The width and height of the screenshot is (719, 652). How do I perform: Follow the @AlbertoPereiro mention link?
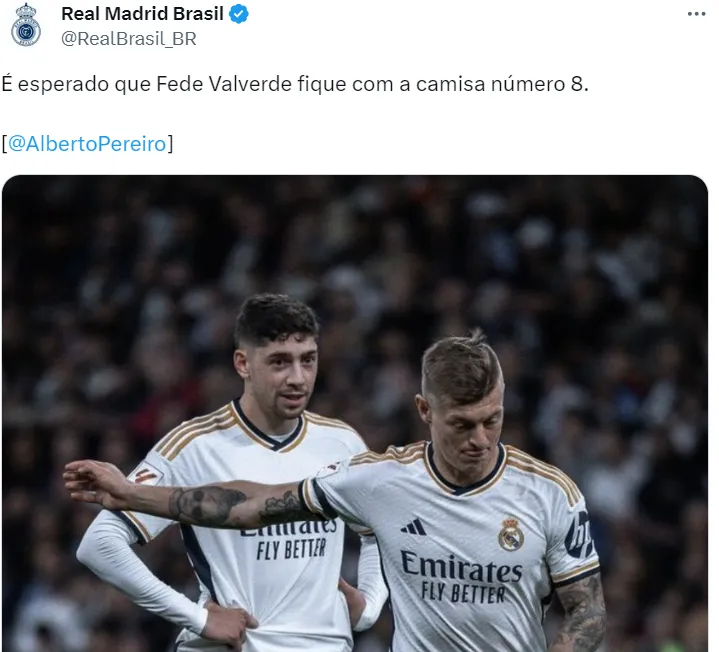pyautogui.click(x=87, y=144)
